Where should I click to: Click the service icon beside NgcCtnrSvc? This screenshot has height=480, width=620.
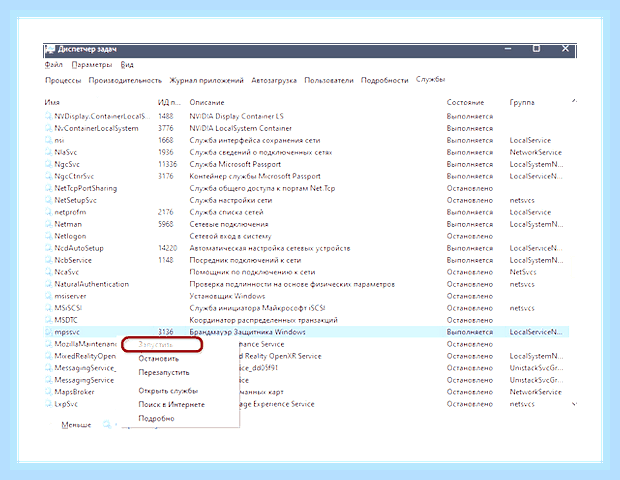(48, 176)
